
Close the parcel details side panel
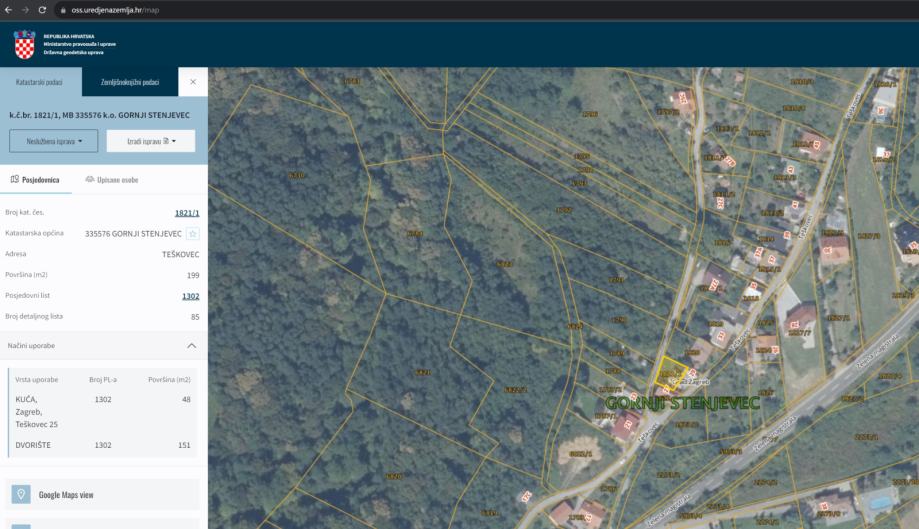193,82
